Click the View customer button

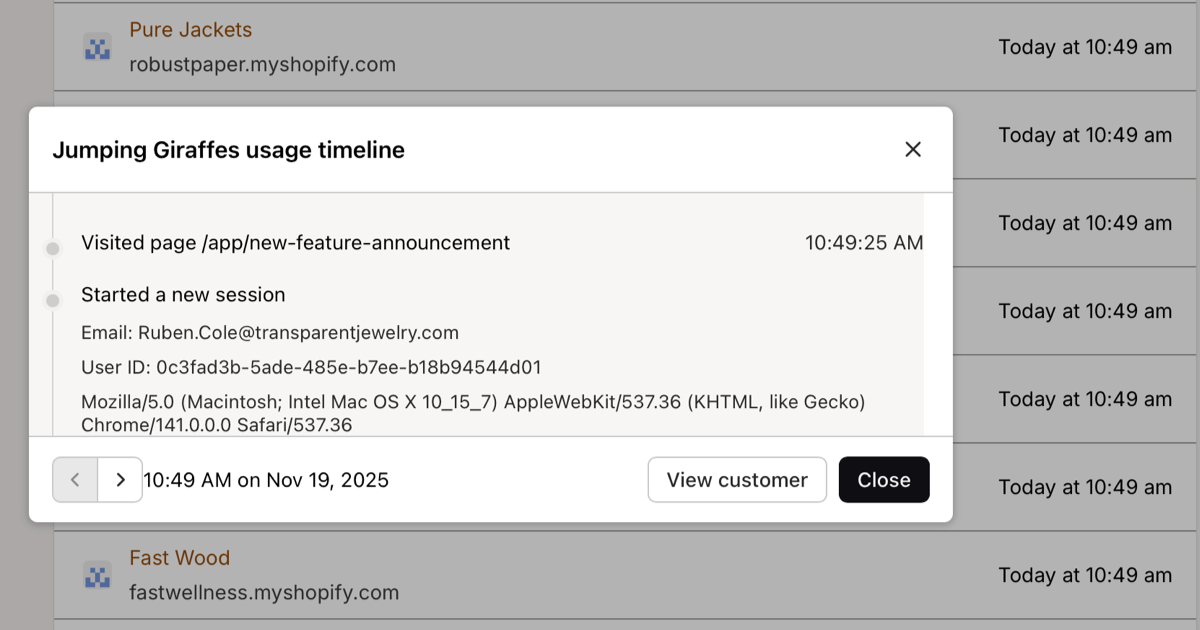737,480
